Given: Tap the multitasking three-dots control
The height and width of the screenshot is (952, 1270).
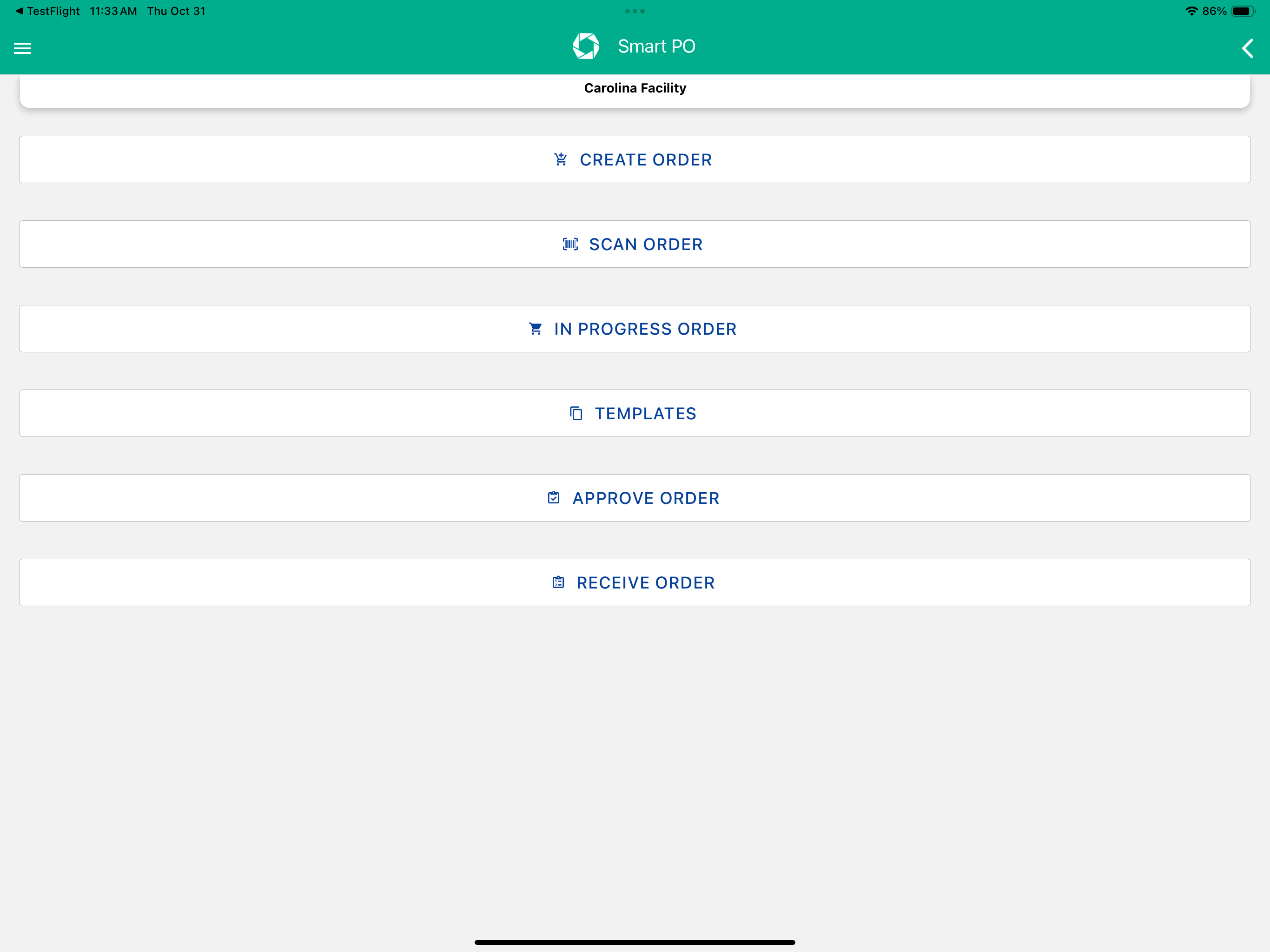Looking at the screenshot, I should (635, 11).
